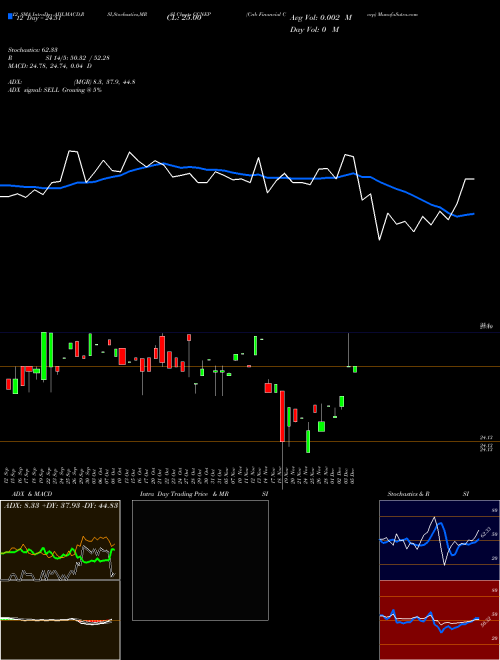This screenshot has height=660, width=500.
Task: Click the red RSI chart panel
Action: pyautogui.click(x=439, y=620)
